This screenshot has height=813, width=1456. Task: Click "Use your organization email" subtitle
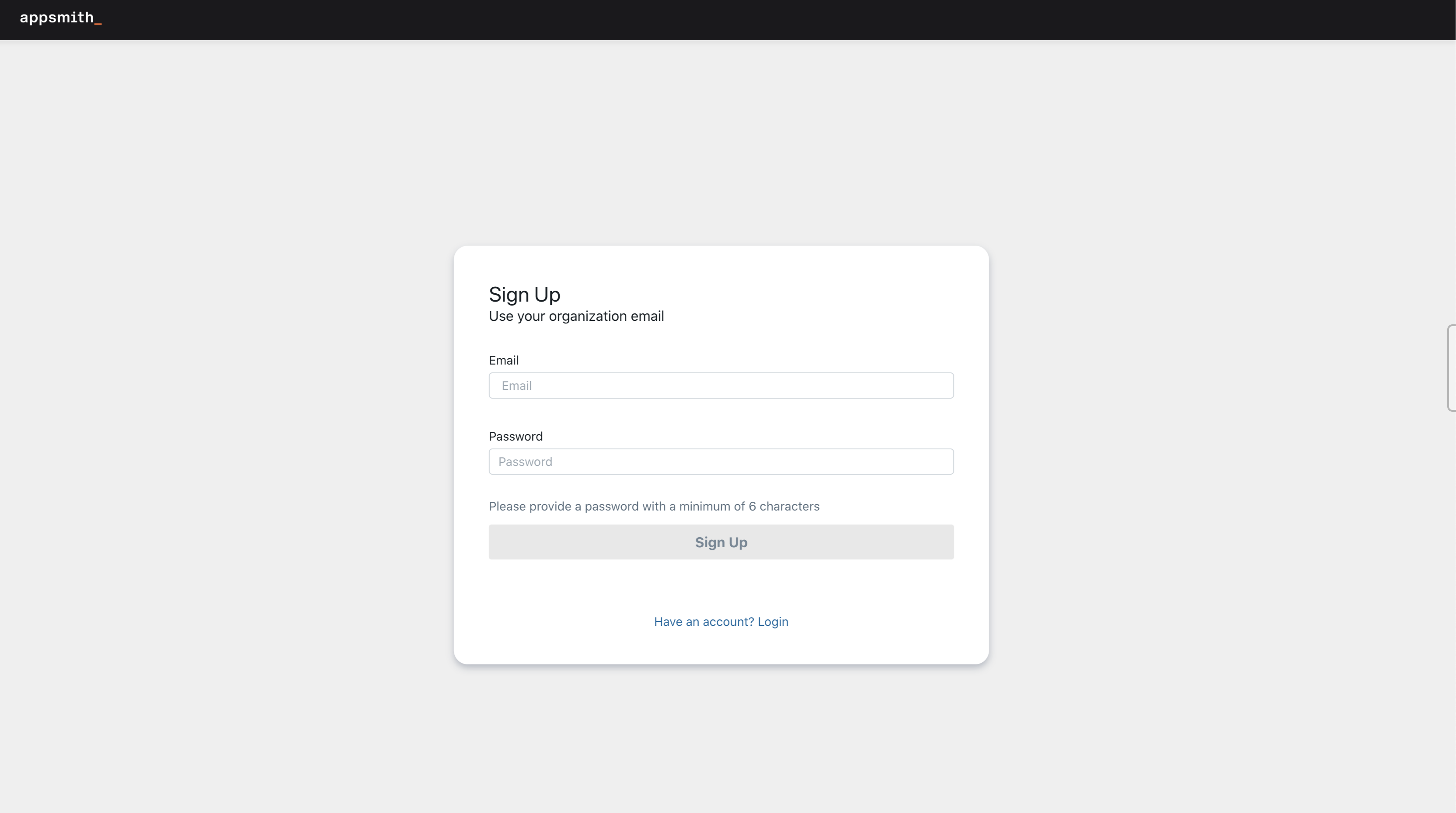coord(576,316)
